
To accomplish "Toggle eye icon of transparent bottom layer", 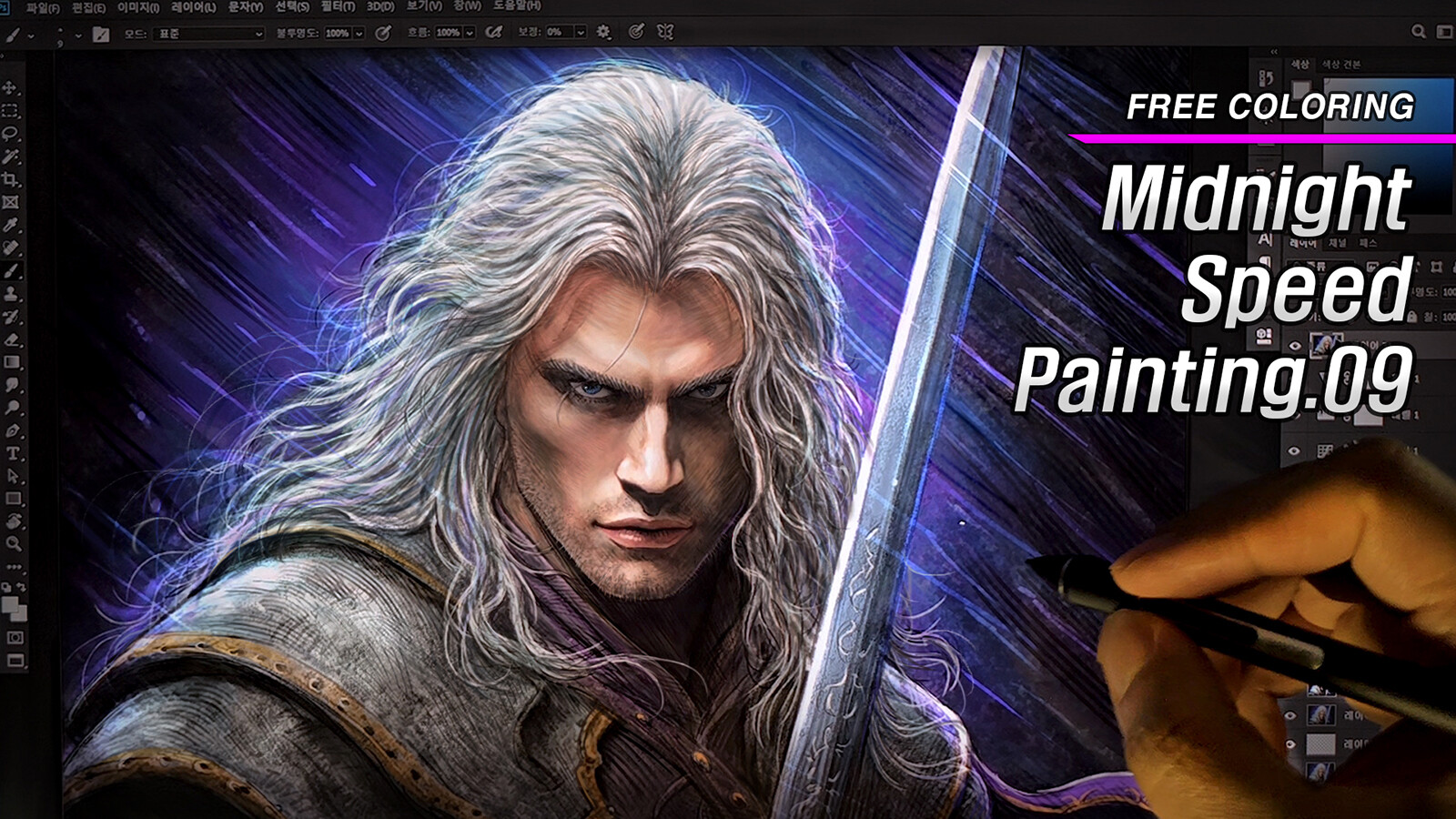I will (1290, 744).
